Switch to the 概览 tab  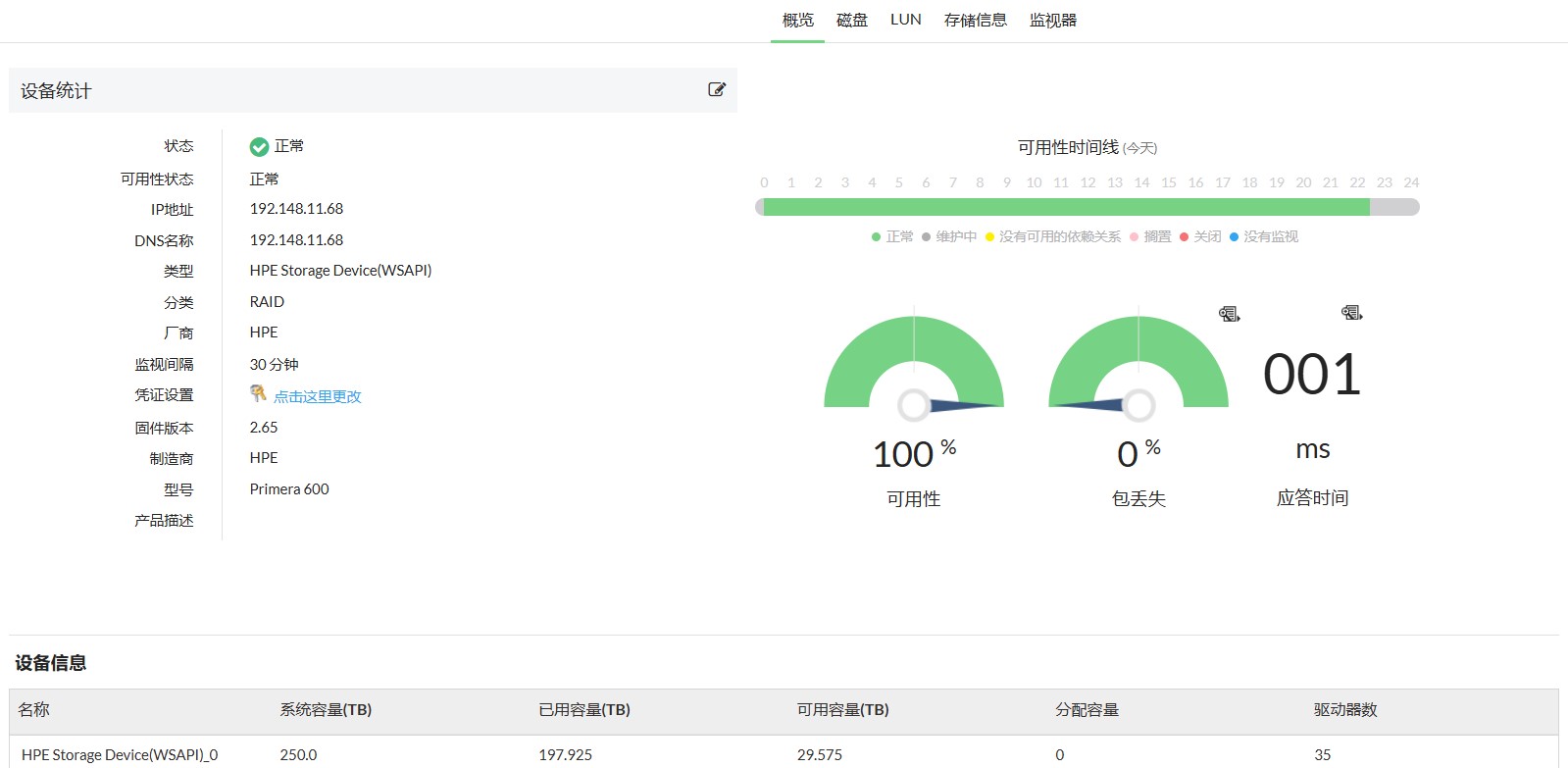(x=798, y=21)
